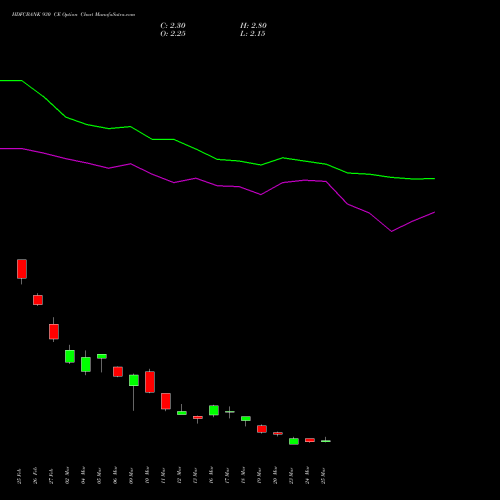Click the 13 Mar date axis label
The height and width of the screenshot is (500, 500).
(195, 475)
